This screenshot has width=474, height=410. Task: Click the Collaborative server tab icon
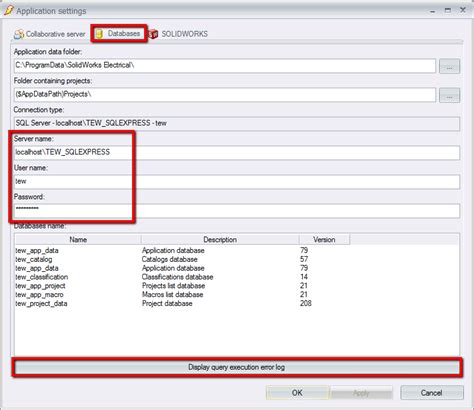coord(19,34)
